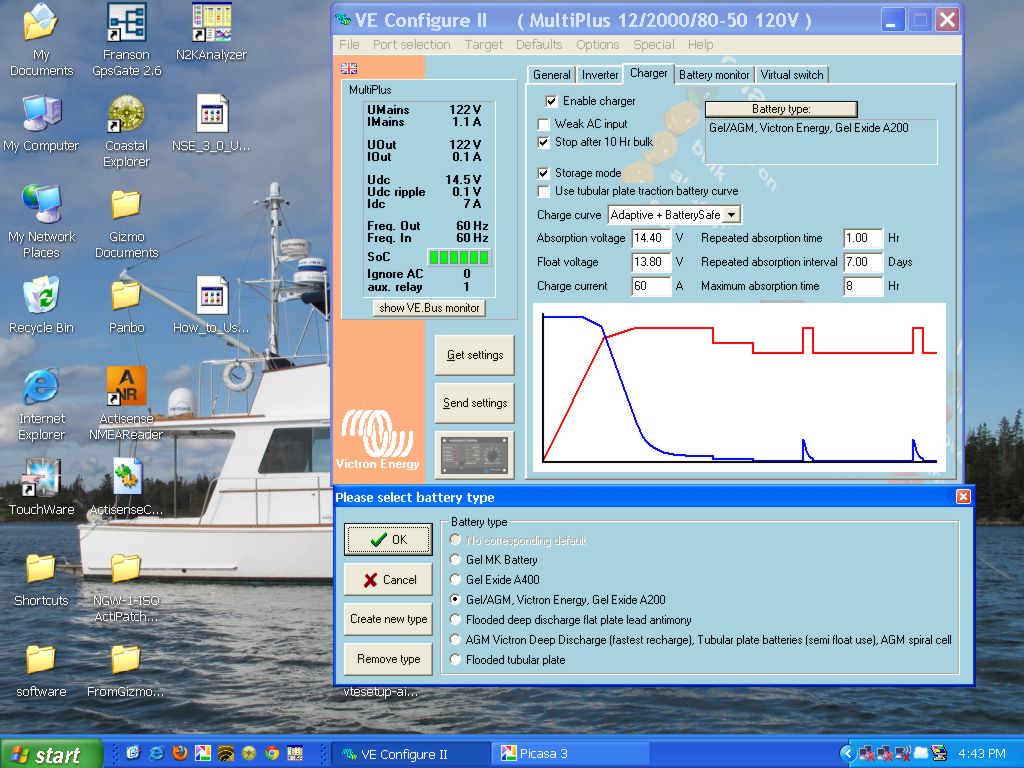This screenshot has width=1024, height=768.
Task: Select Gel/AGM Victron Energy Gel Exide A200
Action: [456, 599]
